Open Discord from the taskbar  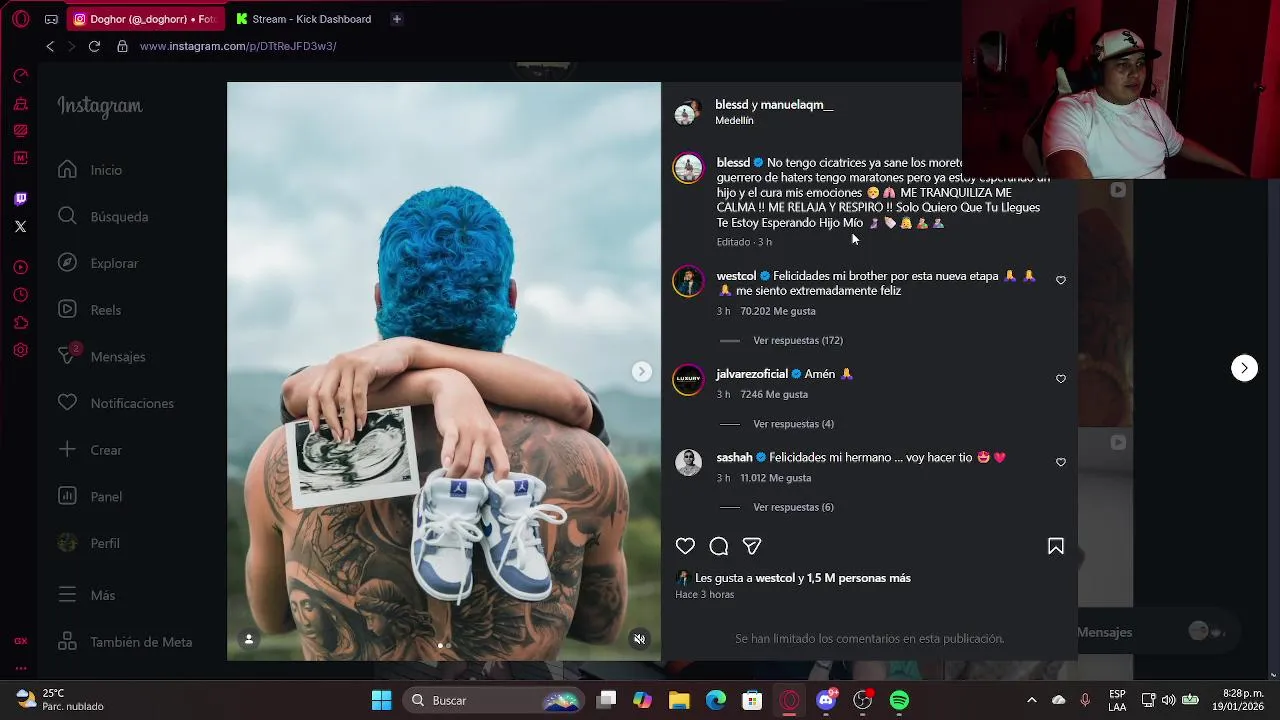(826, 700)
